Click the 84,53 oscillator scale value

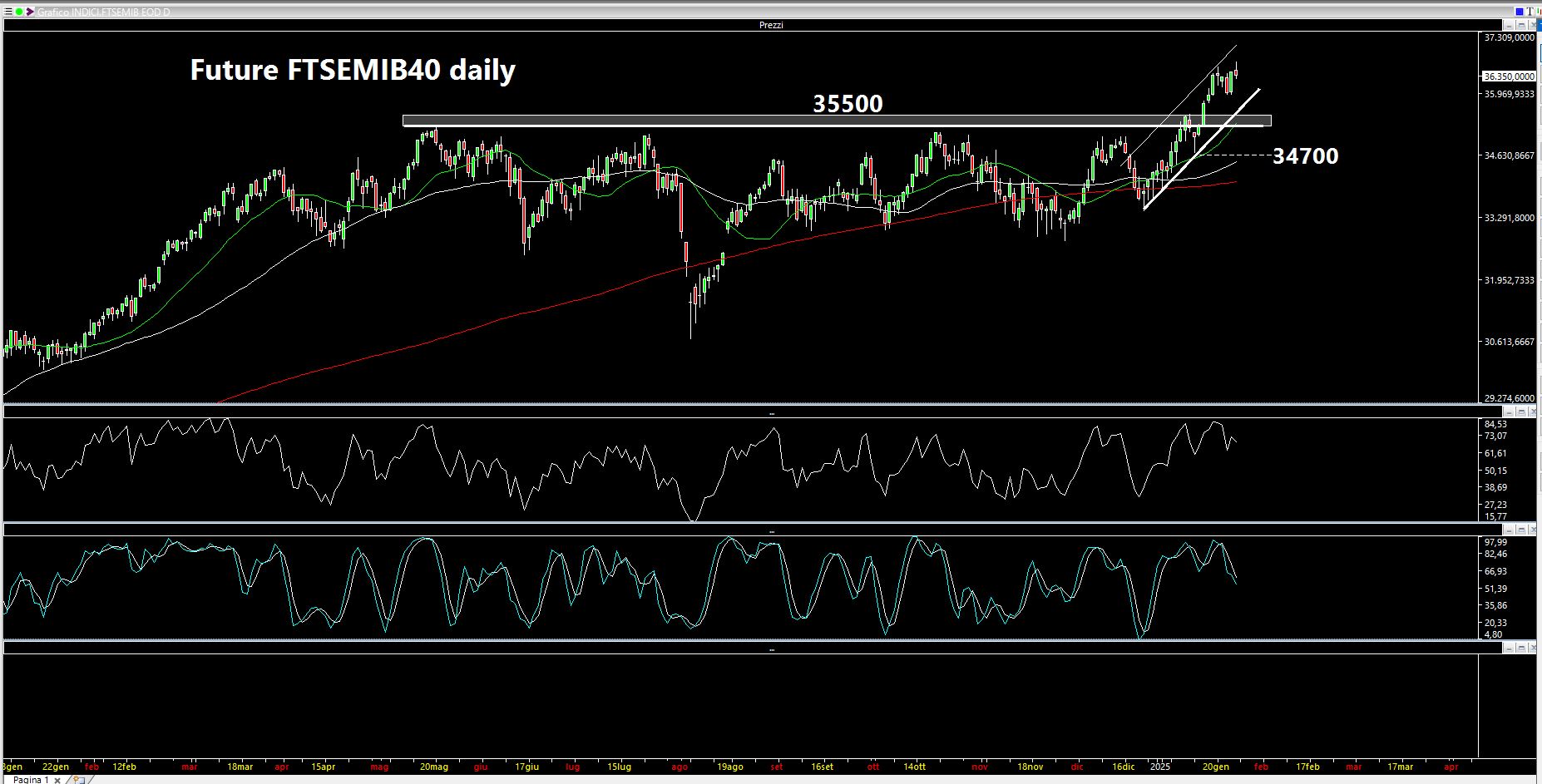1495,424
